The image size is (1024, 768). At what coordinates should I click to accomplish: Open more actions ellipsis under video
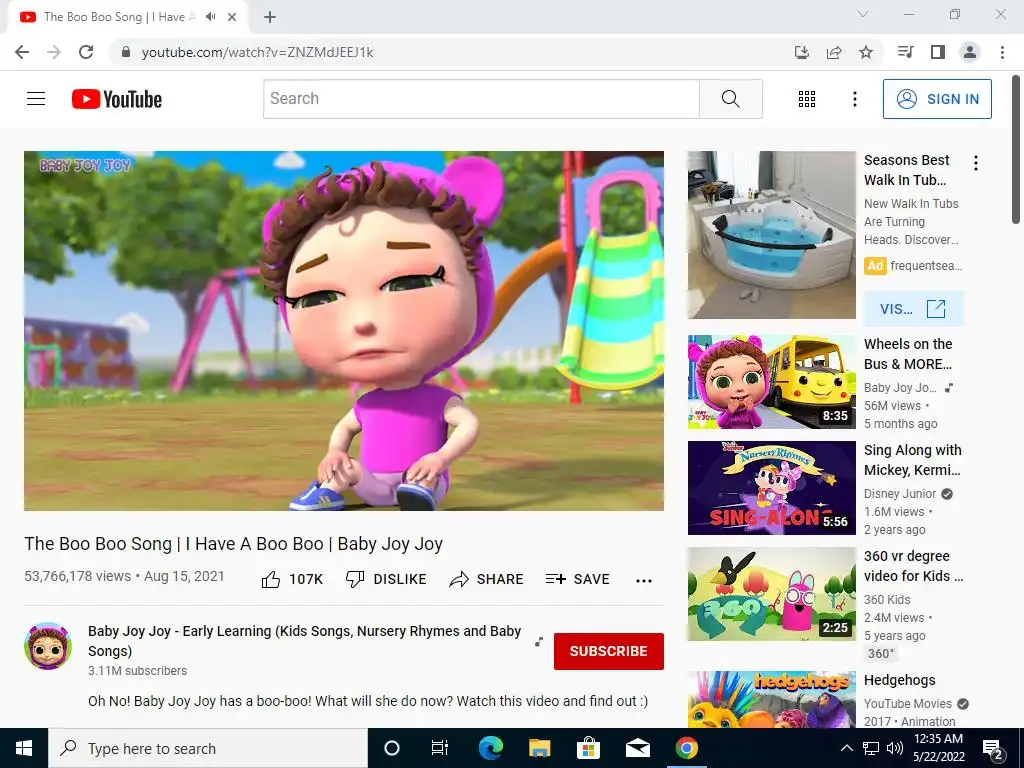coord(644,580)
